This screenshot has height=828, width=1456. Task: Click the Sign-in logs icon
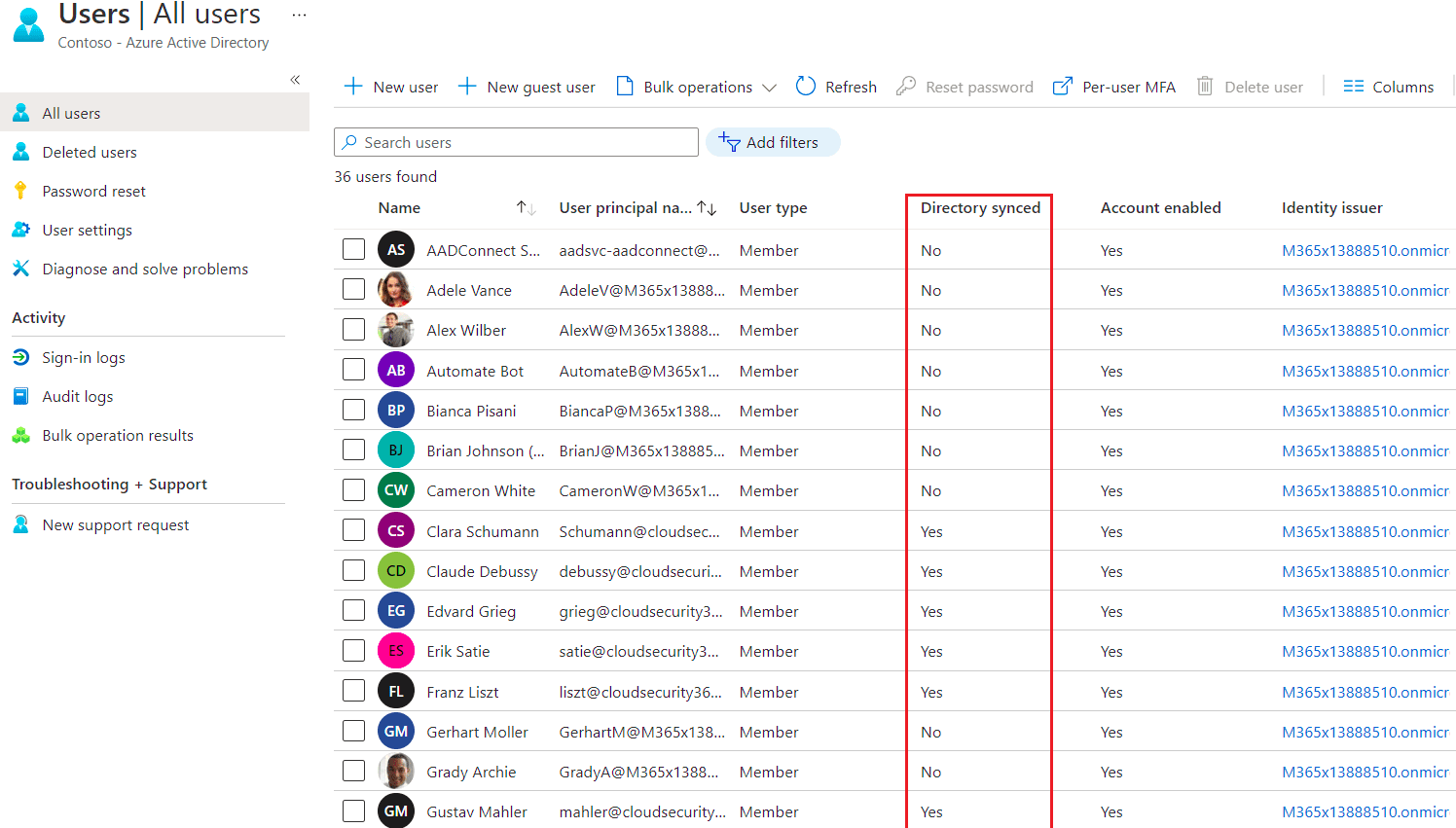21,357
